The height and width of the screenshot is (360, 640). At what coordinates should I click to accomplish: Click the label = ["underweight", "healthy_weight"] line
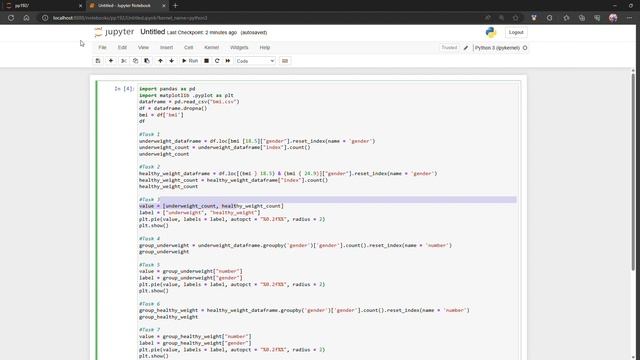click(200, 213)
